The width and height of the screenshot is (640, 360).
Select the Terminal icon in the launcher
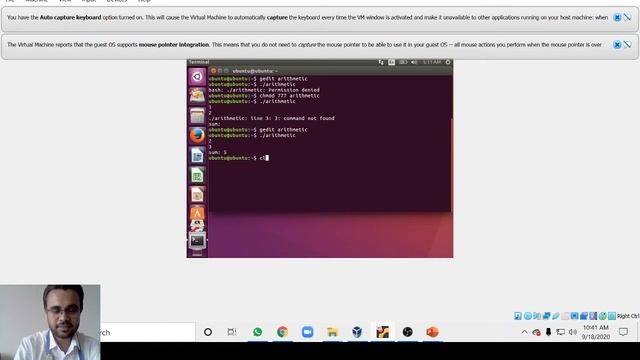click(x=197, y=241)
